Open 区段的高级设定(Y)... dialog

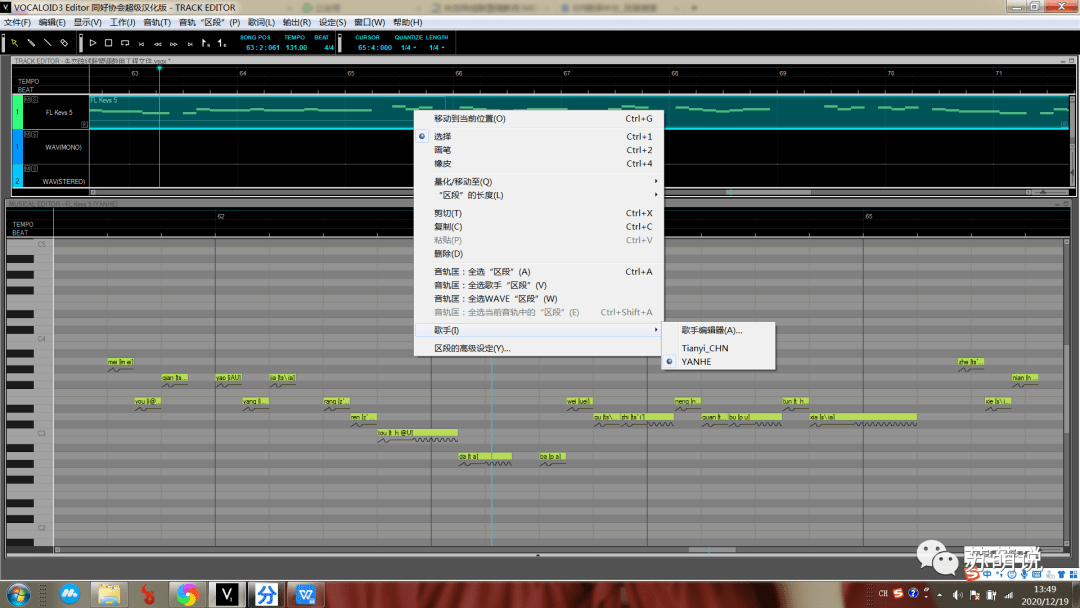[x=539, y=348]
